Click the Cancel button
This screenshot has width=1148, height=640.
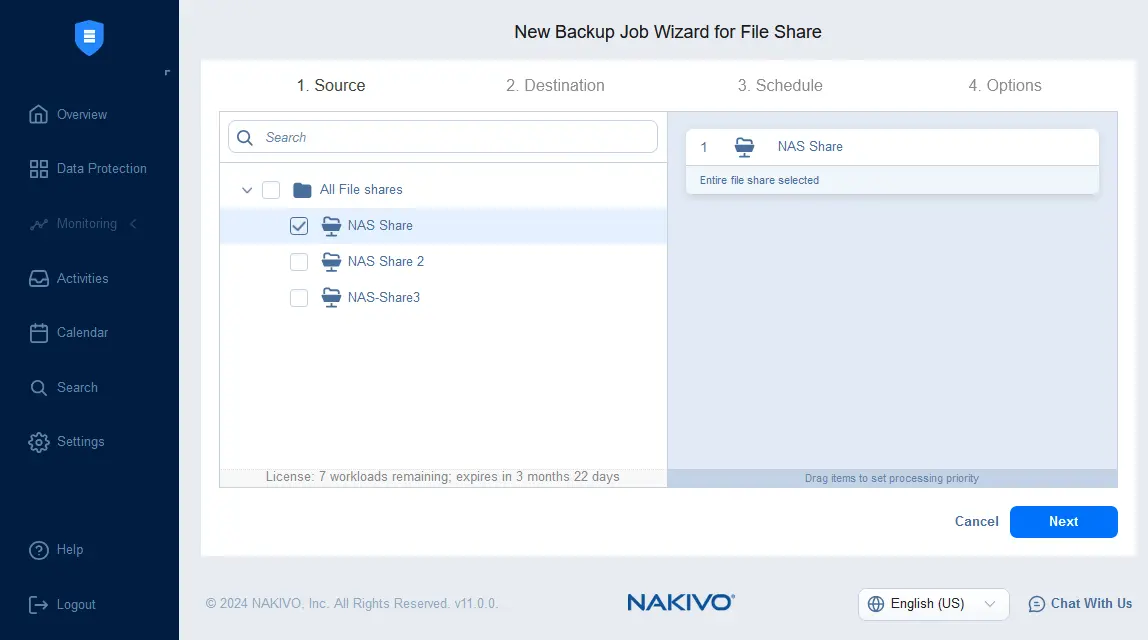point(976,522)
